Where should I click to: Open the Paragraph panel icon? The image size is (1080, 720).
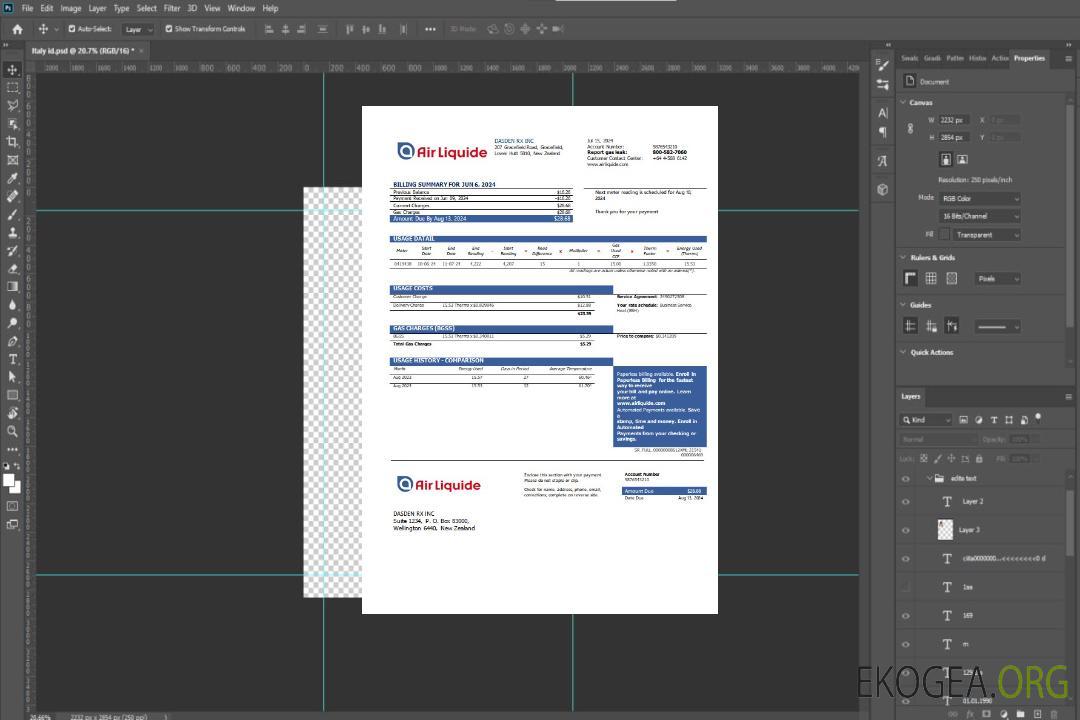coord(883,132)
